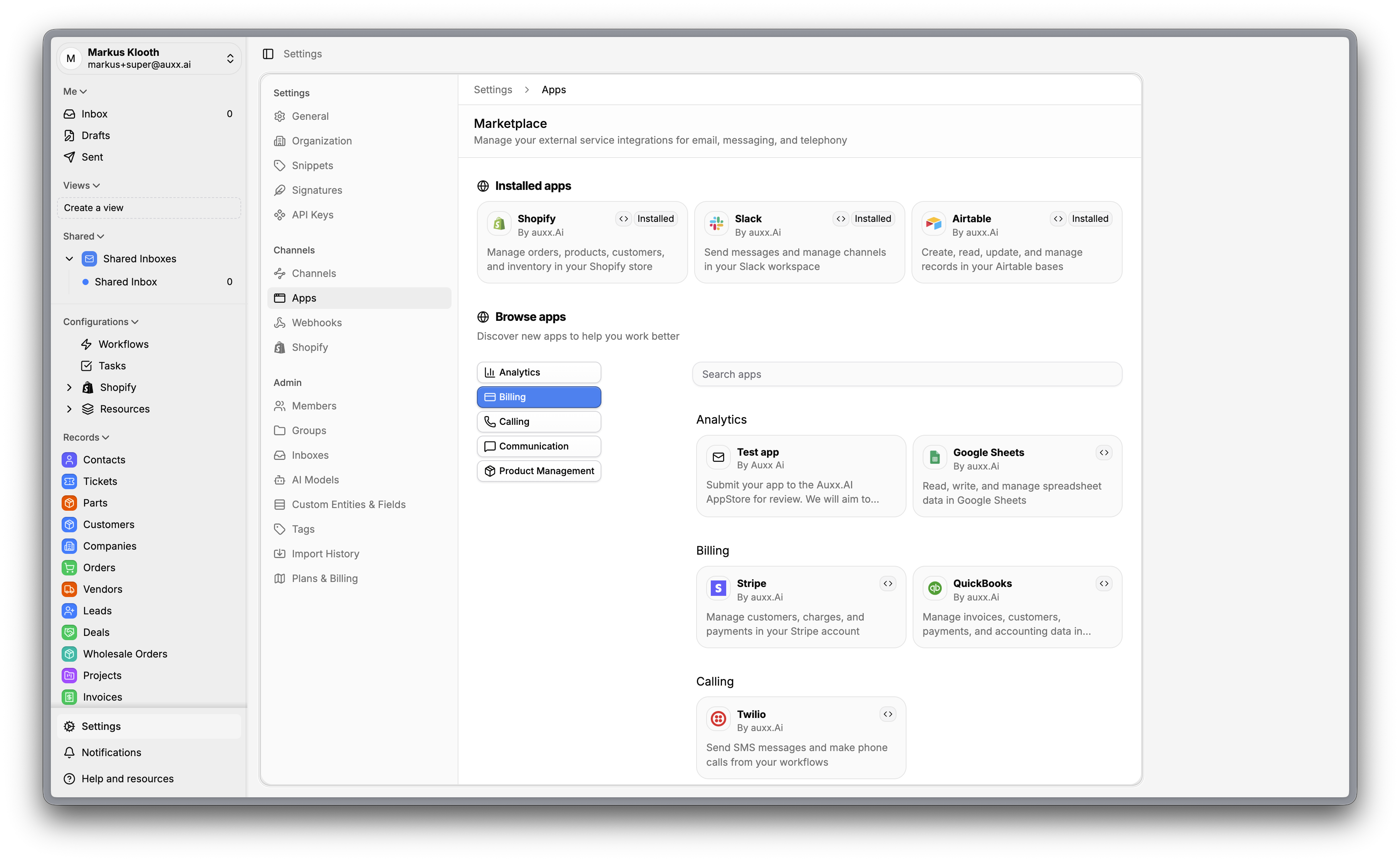
Task: Click the Signatures pen icon
Action: [x=279, y=190]
